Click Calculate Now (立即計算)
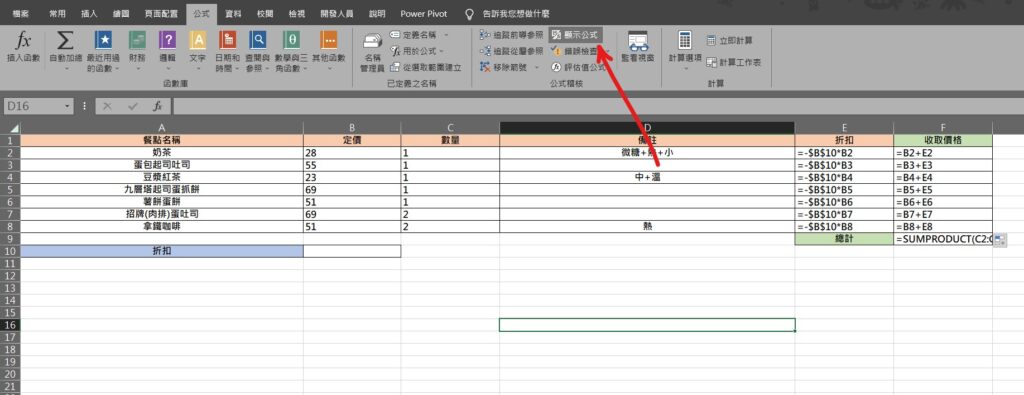1024x395 pixels. (729, 40)
